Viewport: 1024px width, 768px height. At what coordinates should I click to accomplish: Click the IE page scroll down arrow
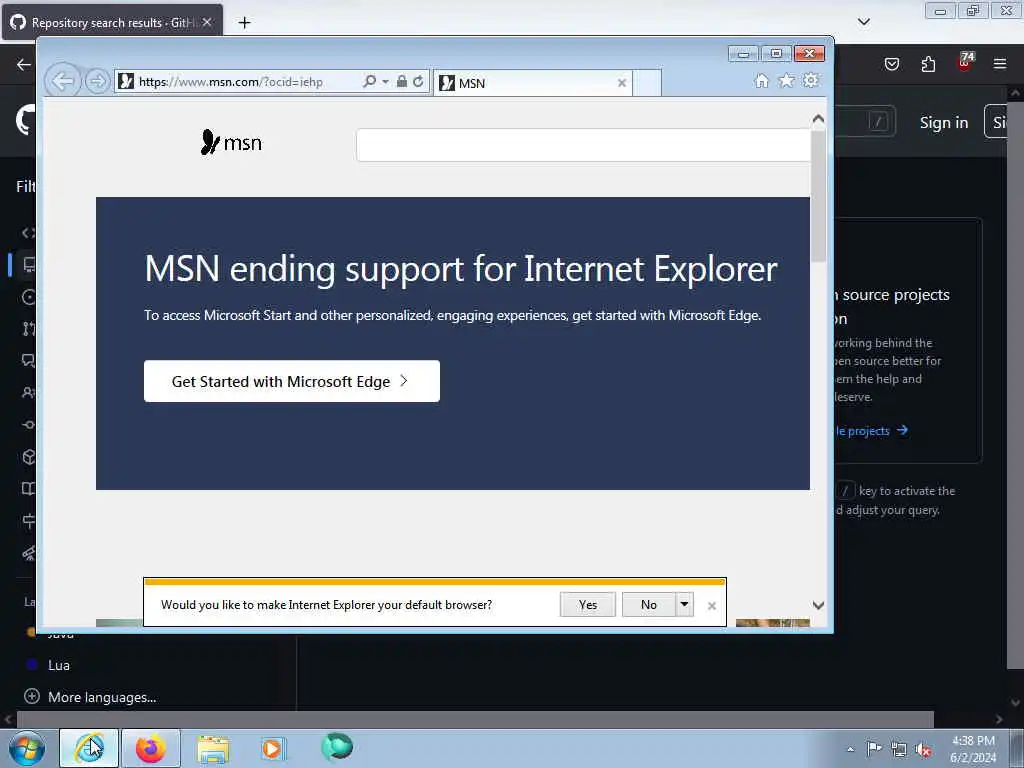pos(818,605)
